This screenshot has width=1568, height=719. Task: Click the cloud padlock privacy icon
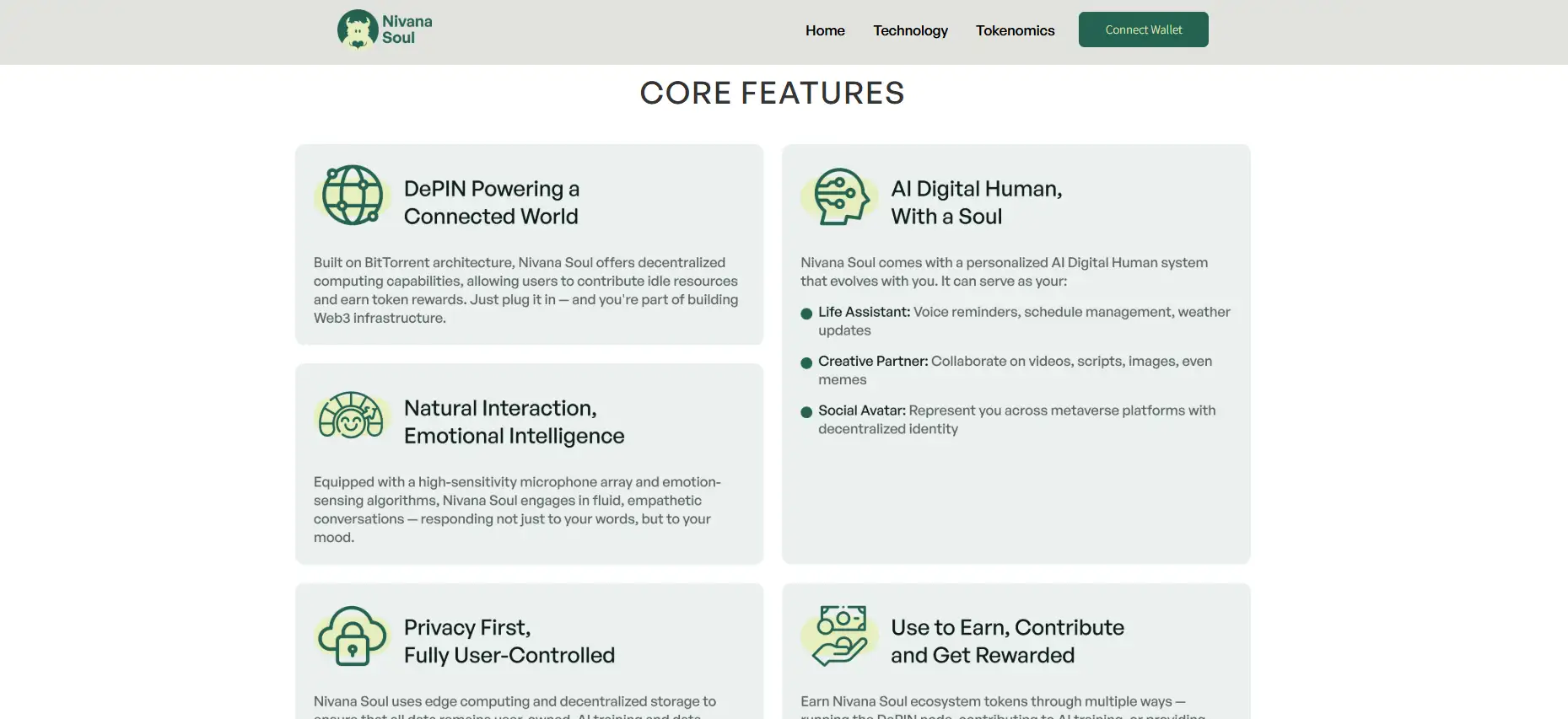[x=353, y=636]
